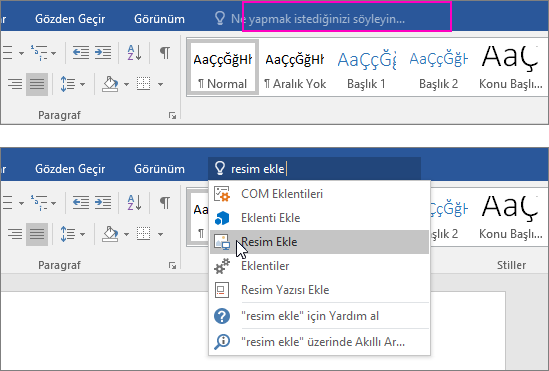Open Görünüm tab beside the 'resim ekle' search
This screenshot has width=549, height=371.
(x=159, y=169)
